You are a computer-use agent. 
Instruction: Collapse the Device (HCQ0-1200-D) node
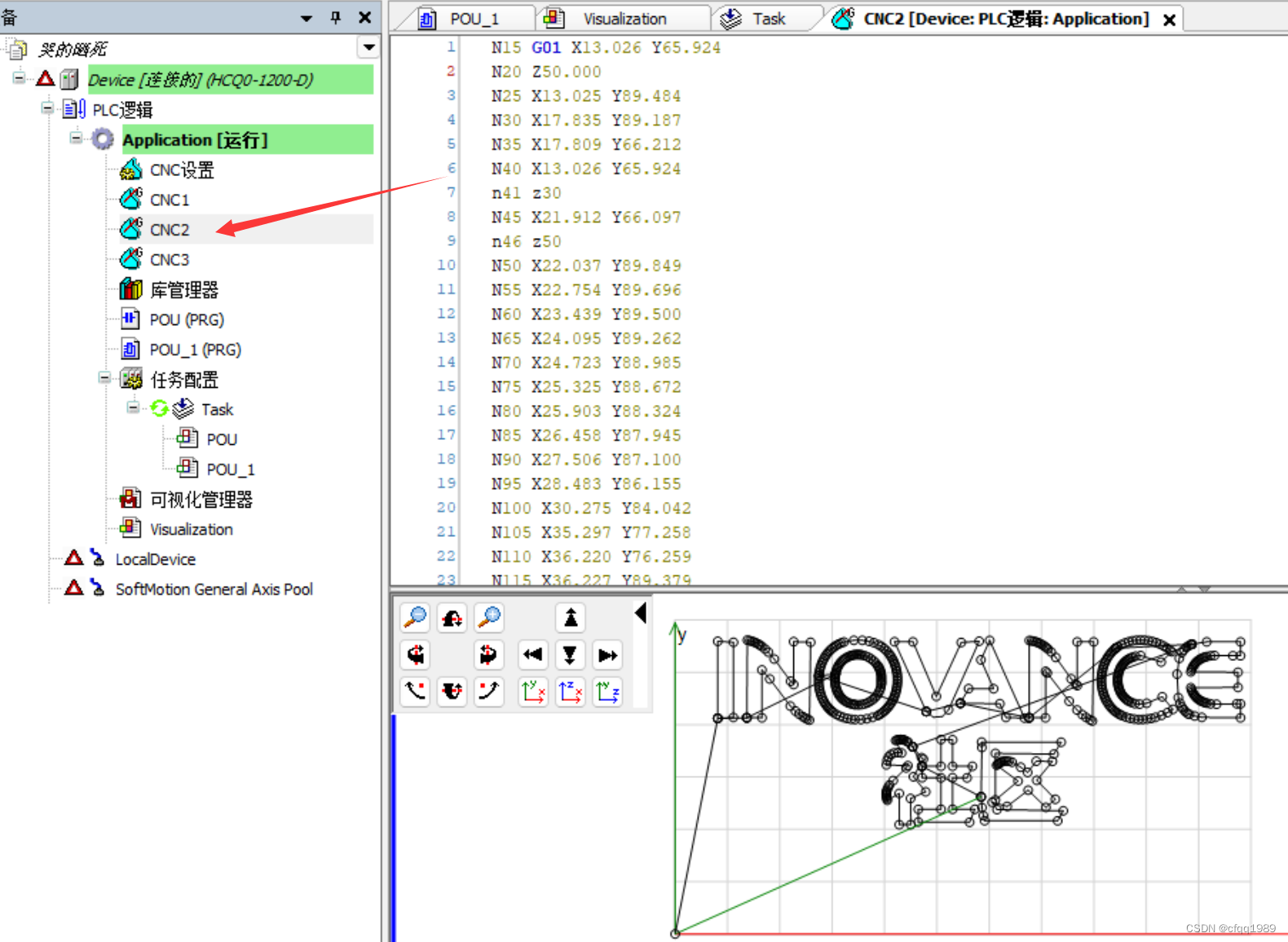click(x=19, y=79)
